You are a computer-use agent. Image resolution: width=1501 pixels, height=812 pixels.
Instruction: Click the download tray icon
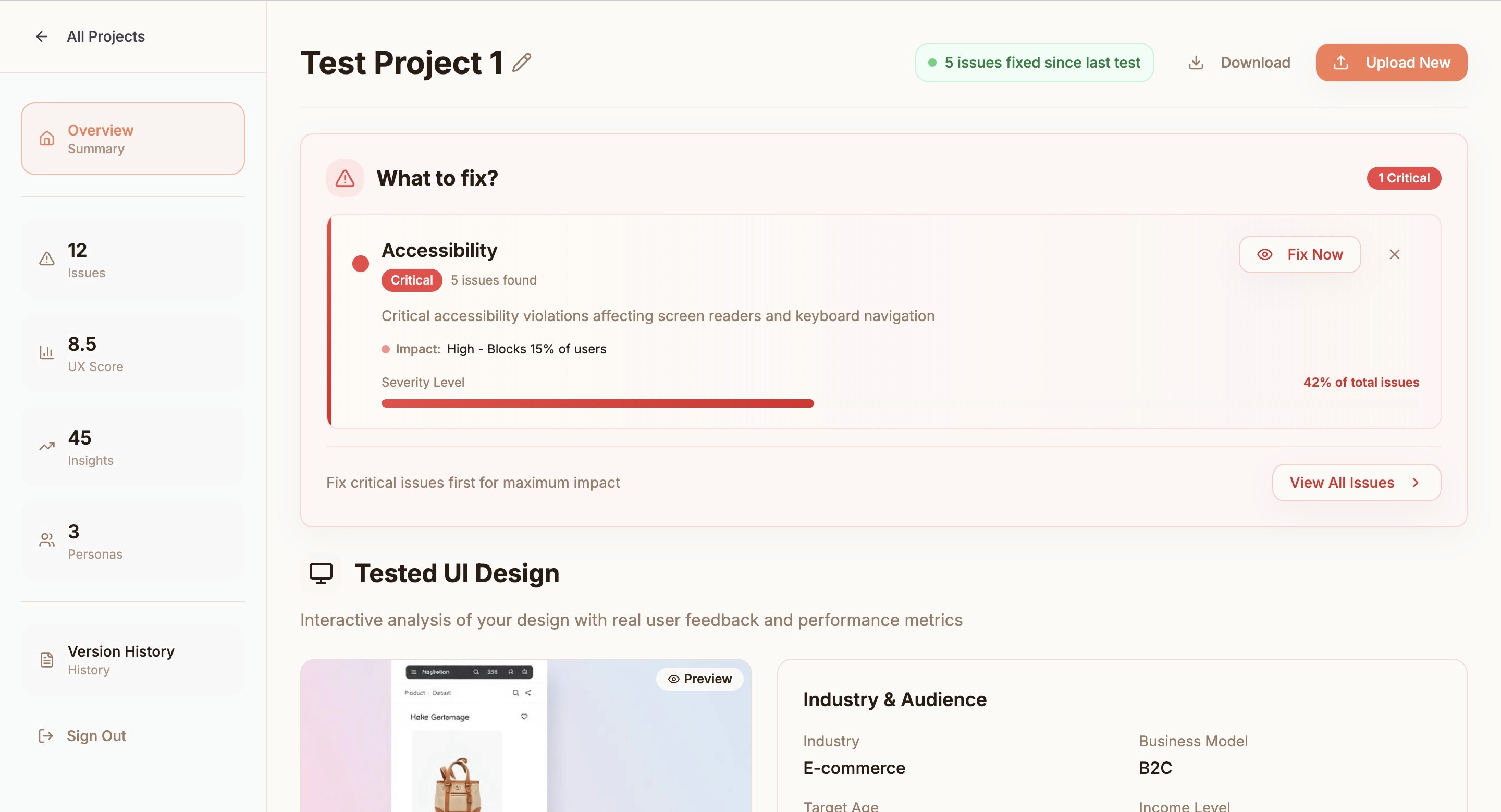(x=1196, y=63)
